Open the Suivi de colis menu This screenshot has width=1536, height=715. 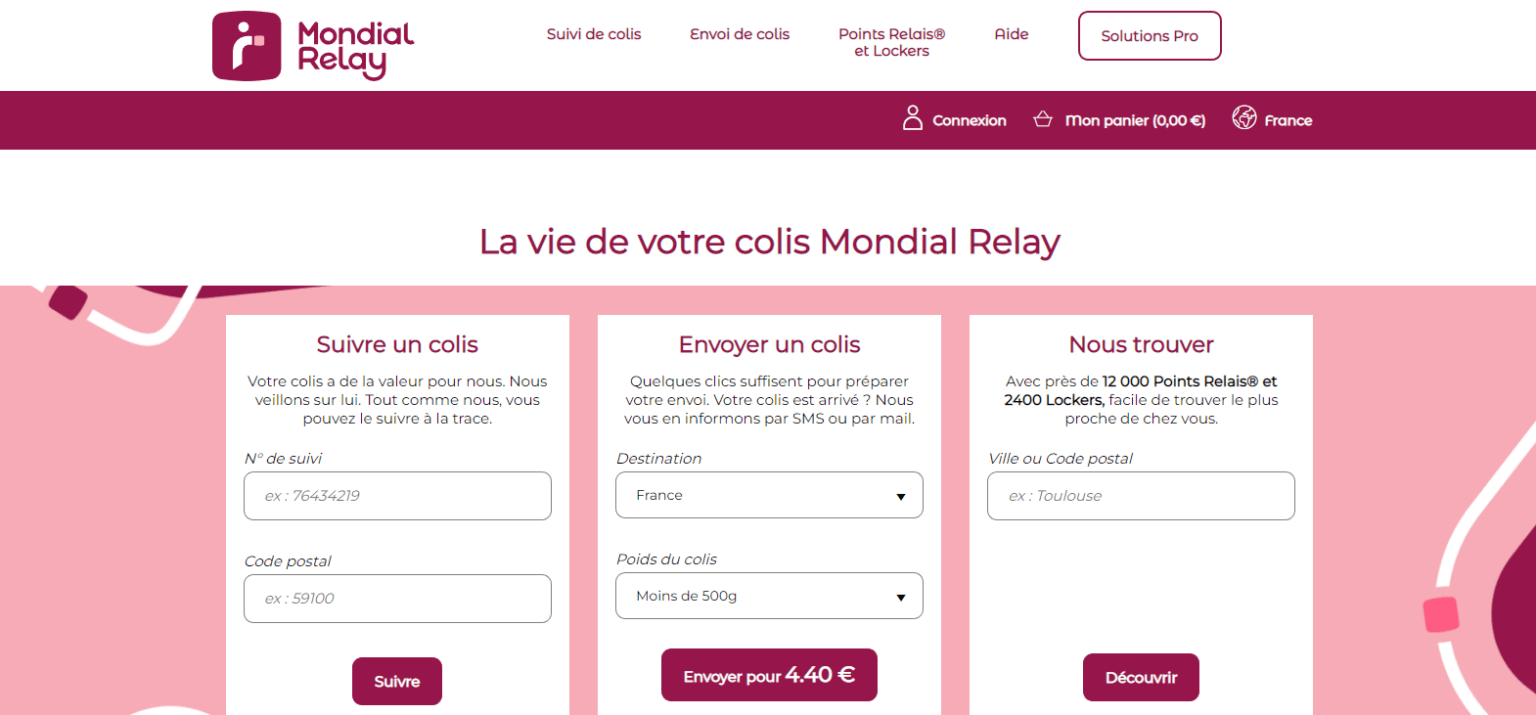(x=594, y=34)
